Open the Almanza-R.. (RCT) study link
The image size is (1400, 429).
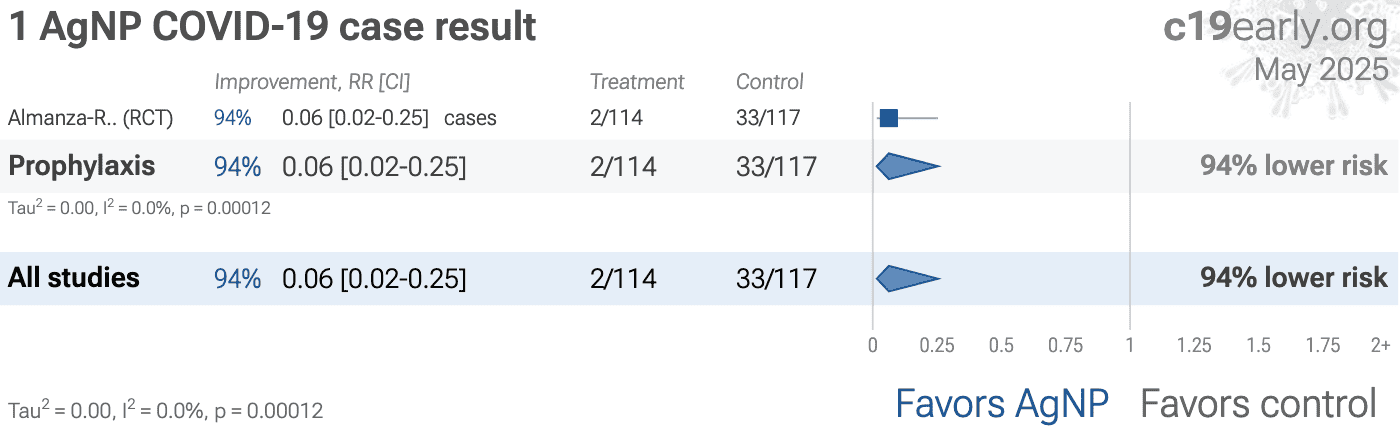tap(91, 118)
